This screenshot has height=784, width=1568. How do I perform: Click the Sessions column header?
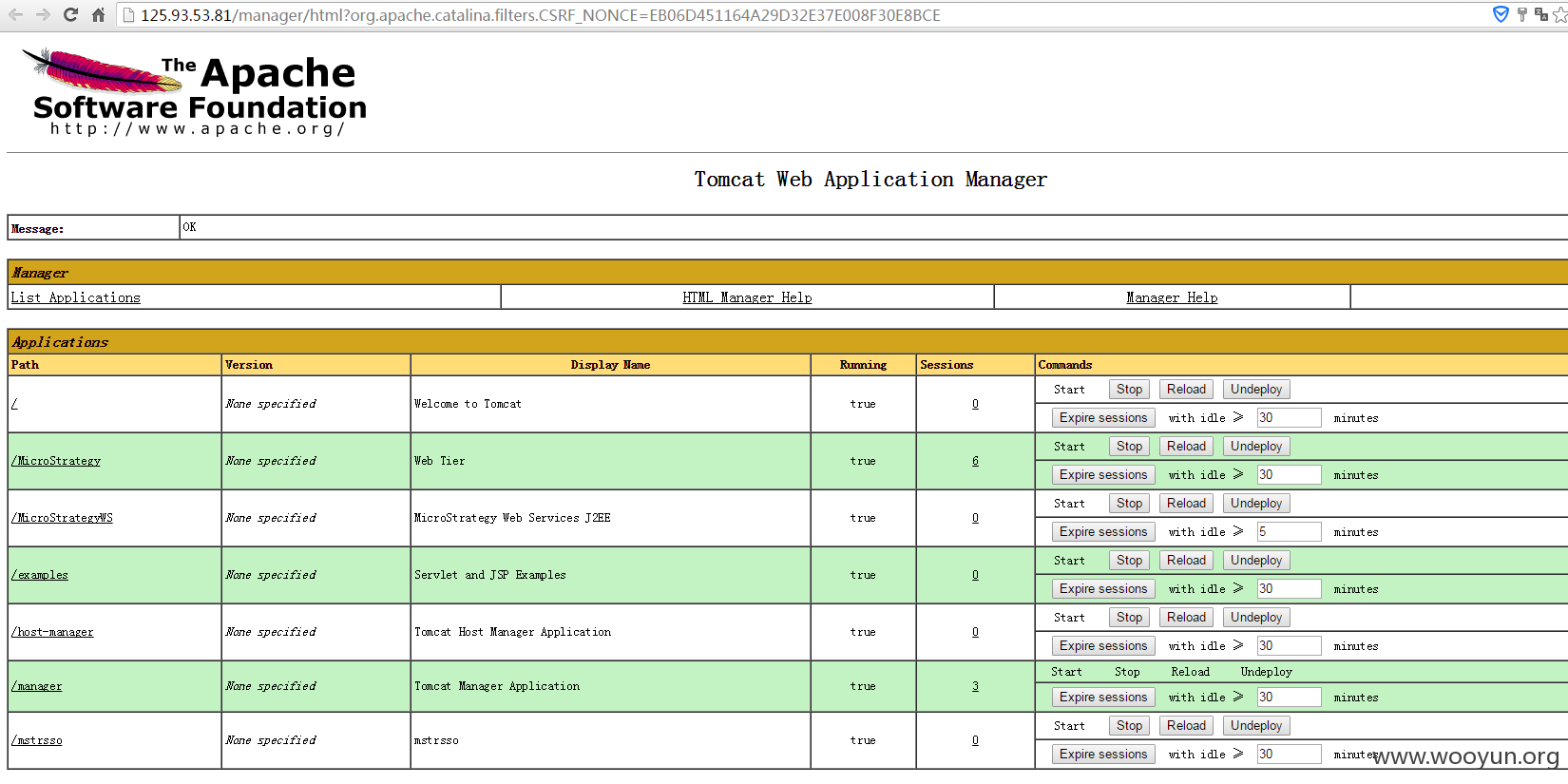(x=975, y=365)
